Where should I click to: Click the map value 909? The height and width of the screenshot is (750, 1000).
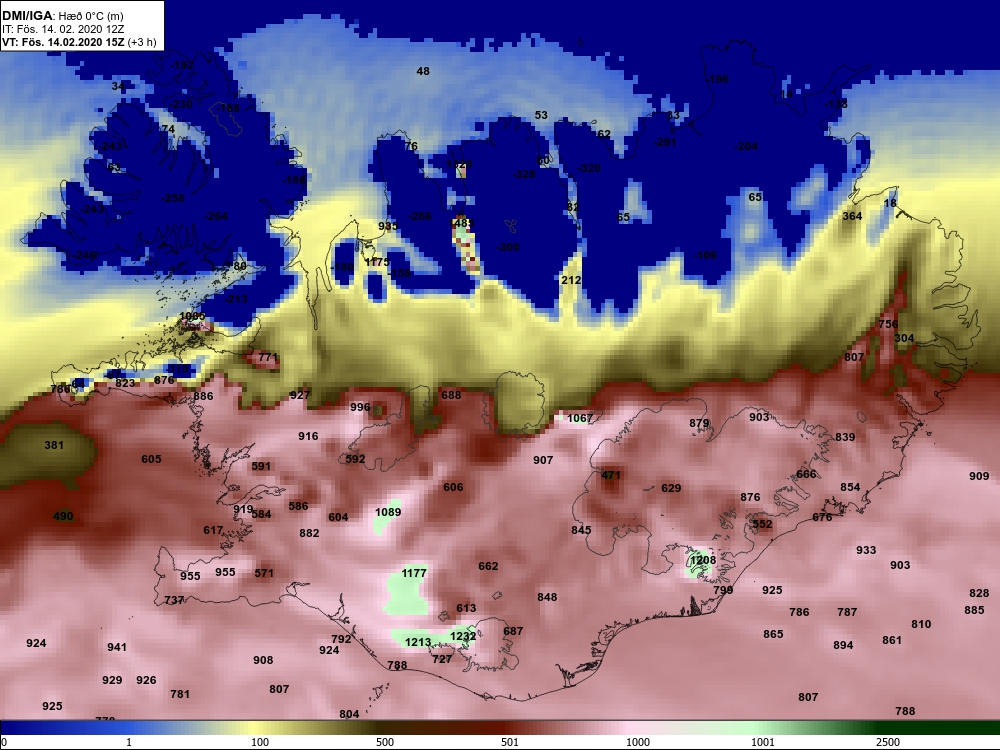click(979, 476)
